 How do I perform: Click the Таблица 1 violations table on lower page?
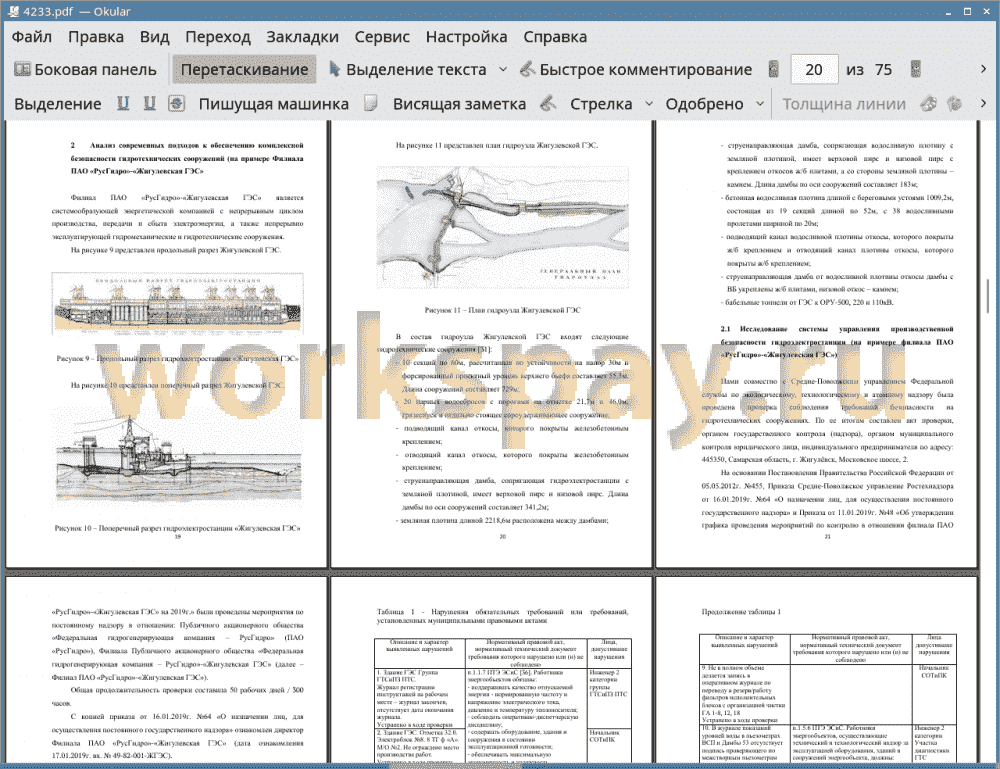[503, 700]
